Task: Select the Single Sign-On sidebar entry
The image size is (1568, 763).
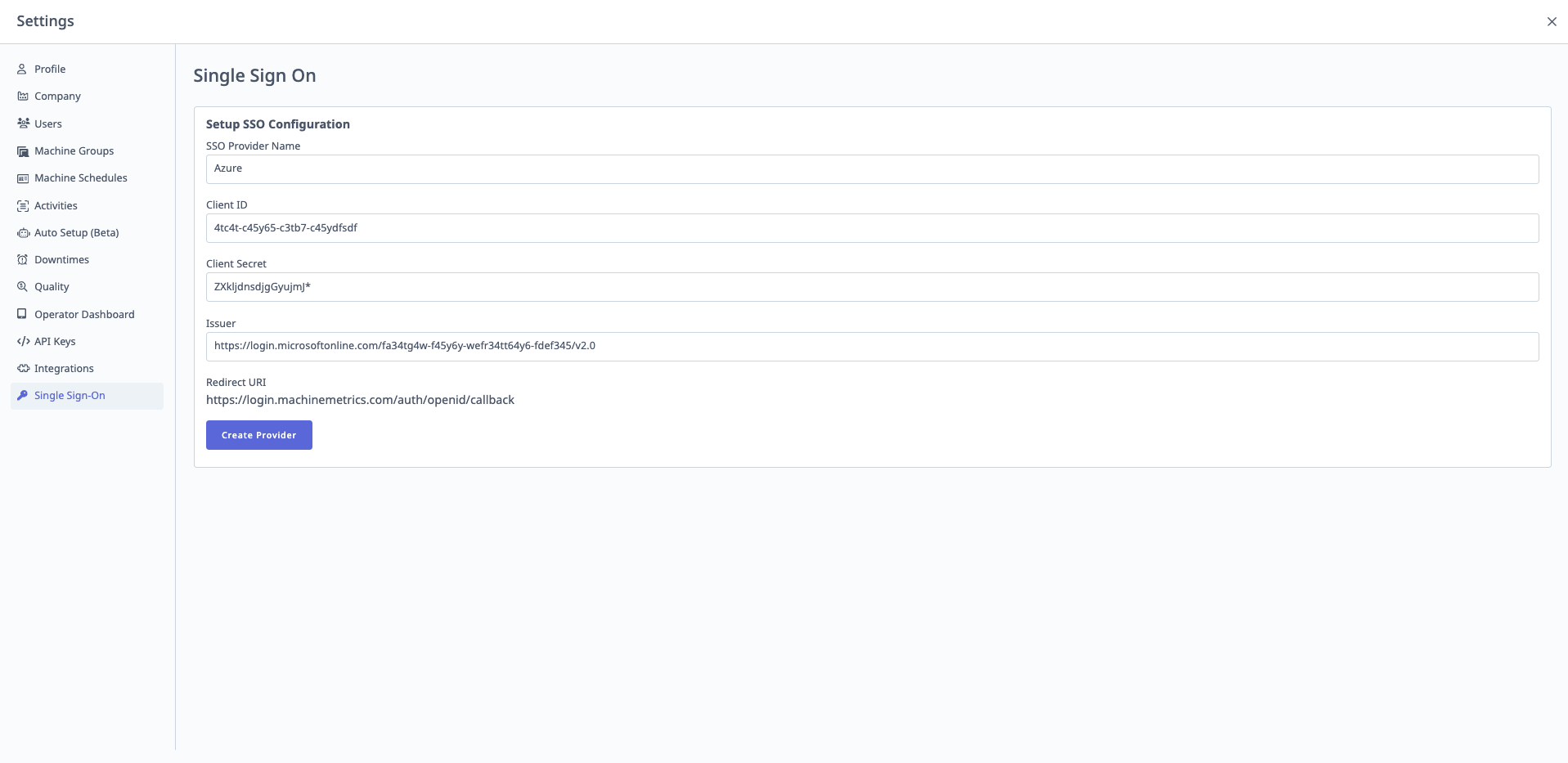Action: [x=70, y=395]
